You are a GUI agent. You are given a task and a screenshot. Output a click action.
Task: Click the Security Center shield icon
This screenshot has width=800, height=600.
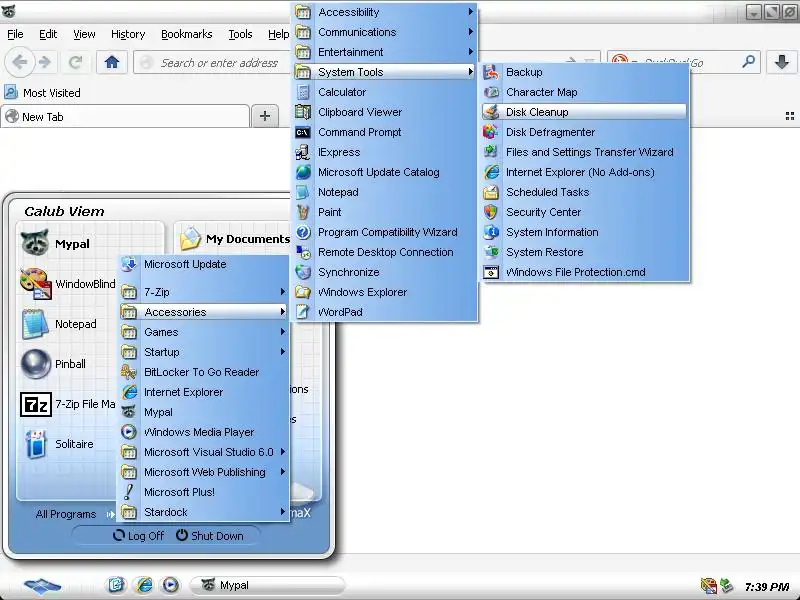coord(491,212)
